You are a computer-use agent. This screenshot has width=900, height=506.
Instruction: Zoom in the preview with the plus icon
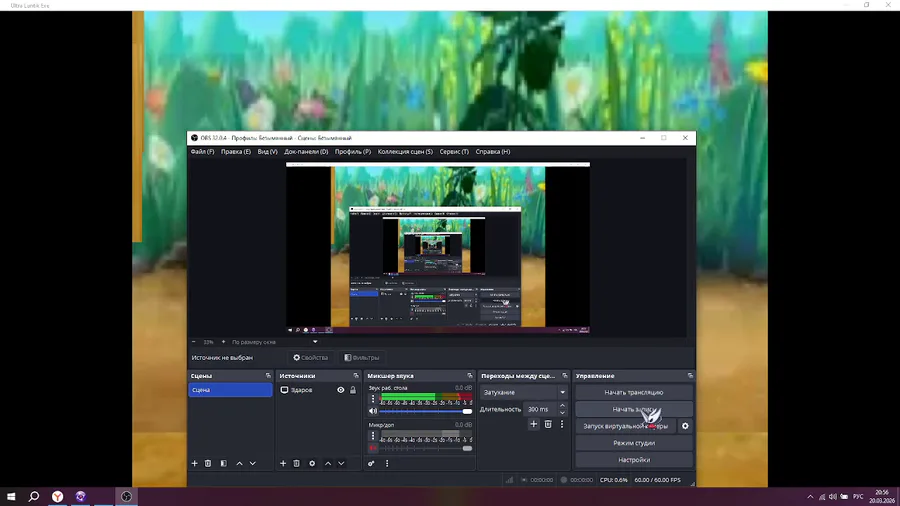coord(223,342)
